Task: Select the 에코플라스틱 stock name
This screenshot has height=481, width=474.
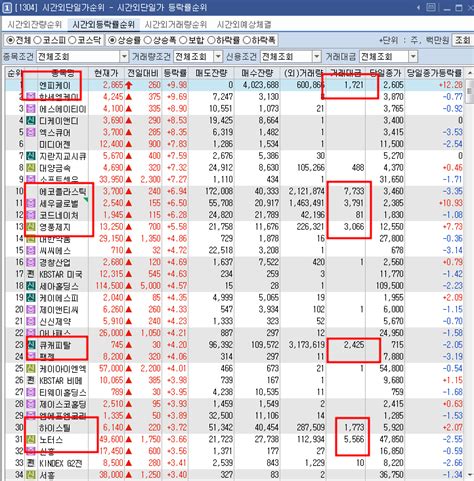Action: 63,191
